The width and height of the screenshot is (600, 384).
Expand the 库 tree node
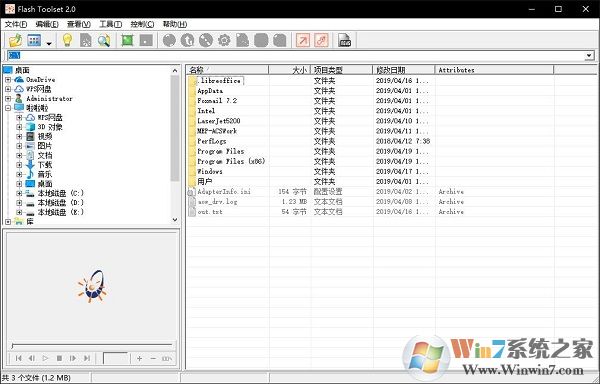pyautogui.click(x=8, y=221)
